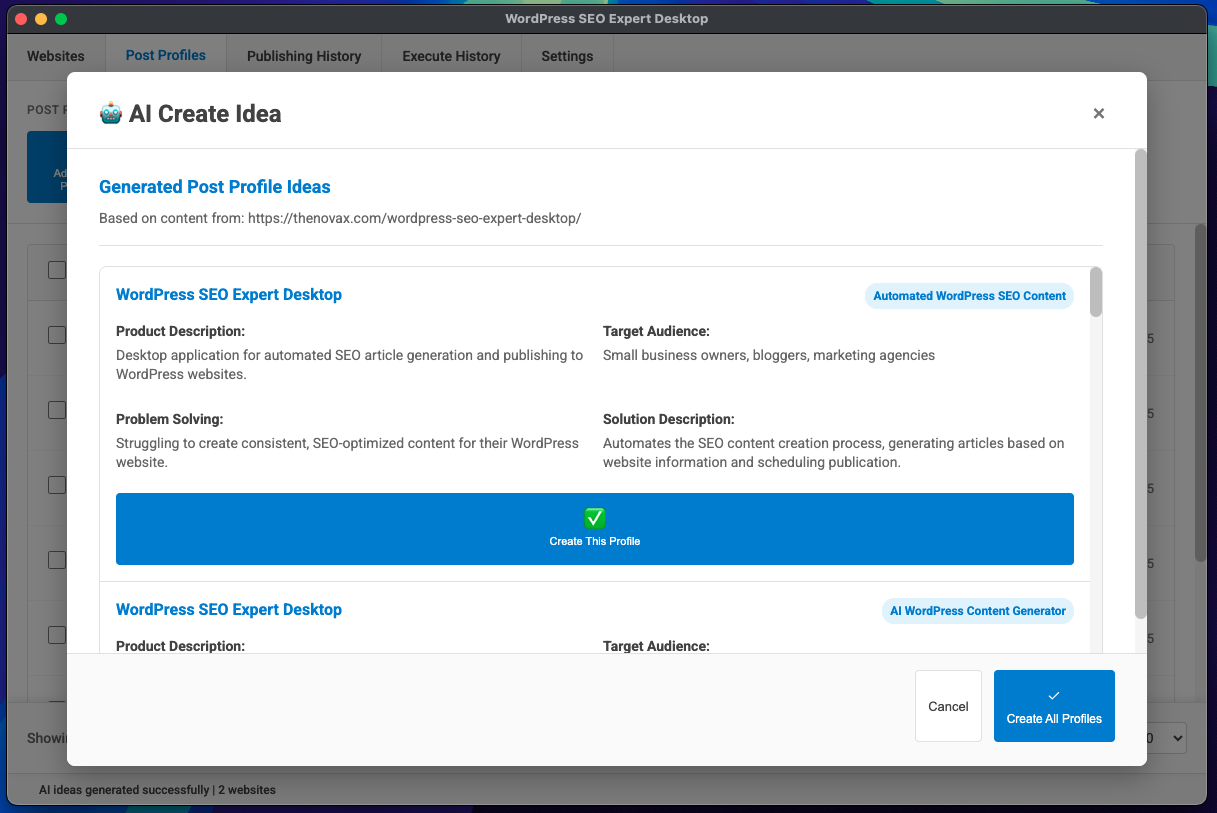The image size is (1217, 813).
Task: Click the card title beside AI WordPress Content Generator
Action: pos(229,610)
